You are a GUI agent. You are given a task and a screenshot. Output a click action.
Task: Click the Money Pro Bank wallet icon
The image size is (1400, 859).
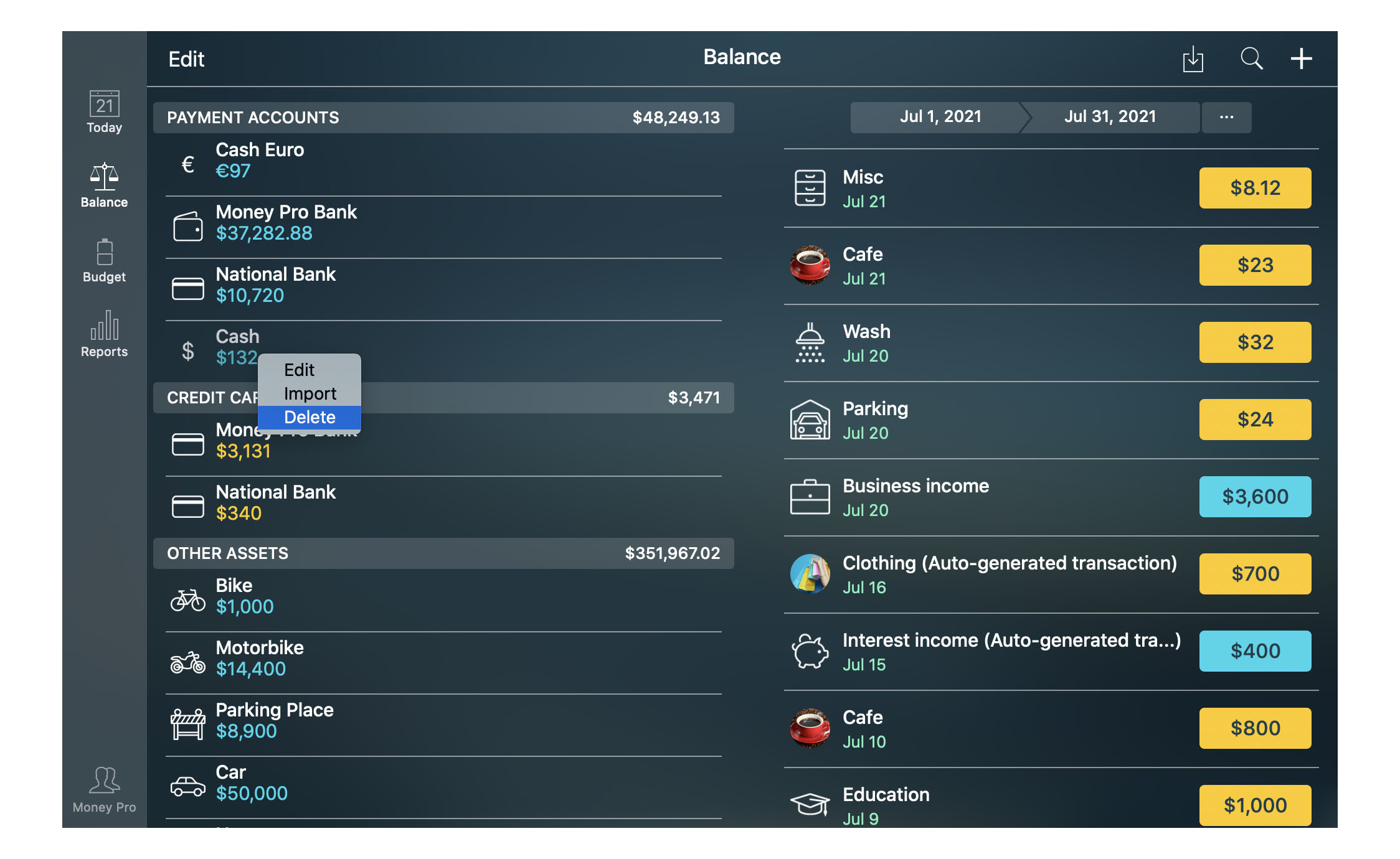click(188, 222)
